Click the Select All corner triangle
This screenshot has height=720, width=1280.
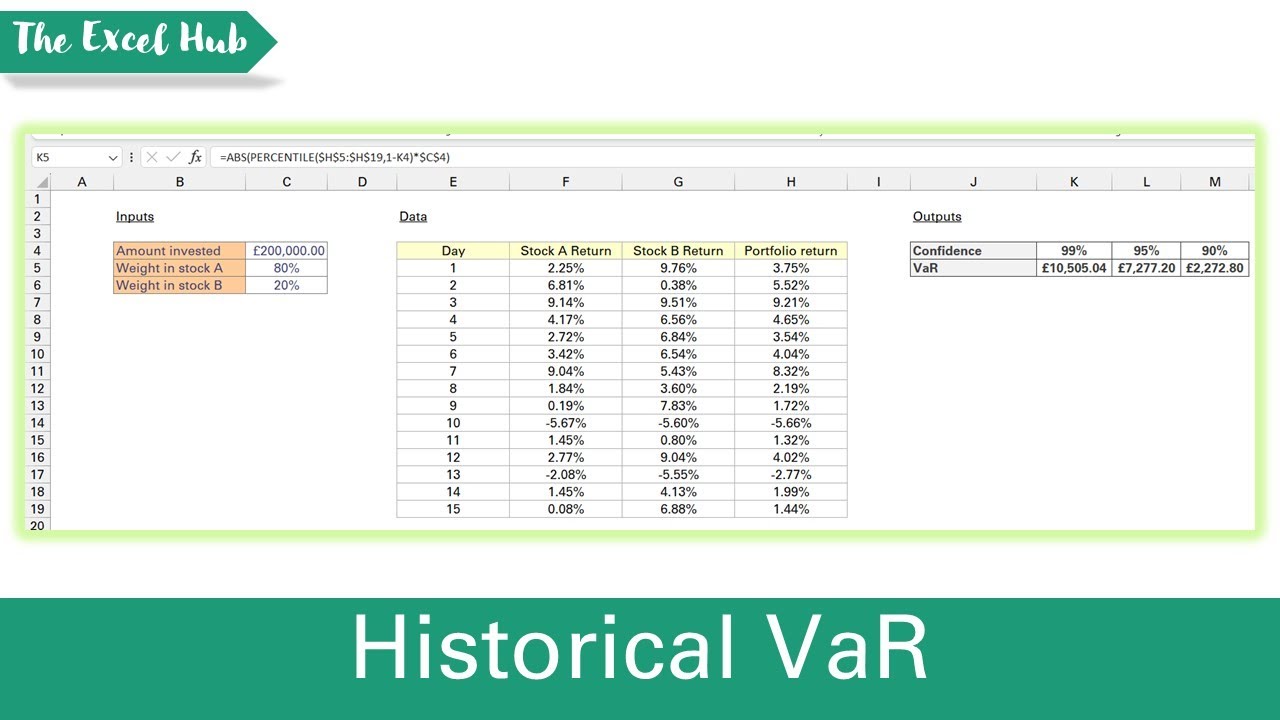click(41, 182)
